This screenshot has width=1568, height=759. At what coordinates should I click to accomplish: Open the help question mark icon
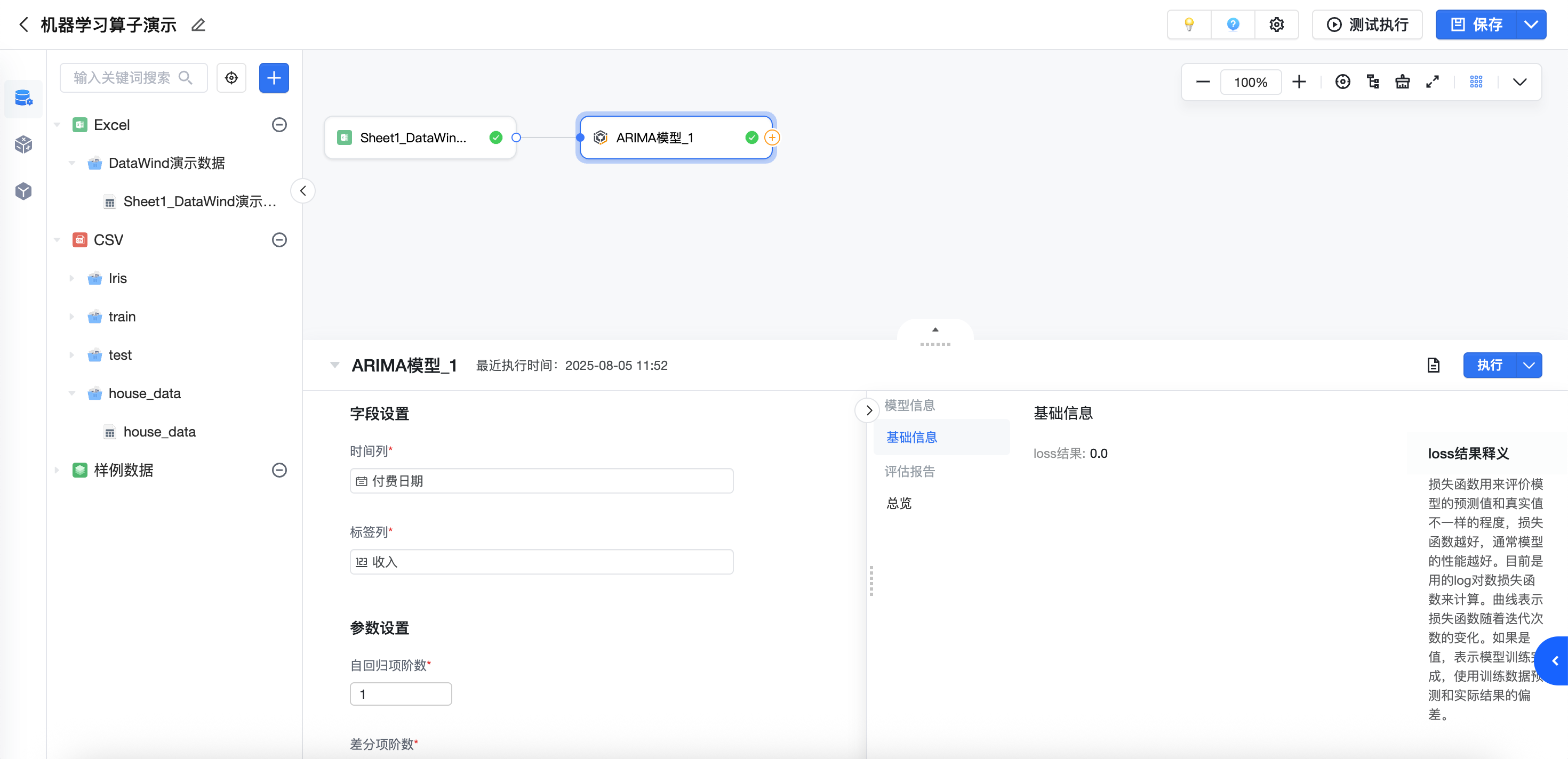[x=1233, y=25]
